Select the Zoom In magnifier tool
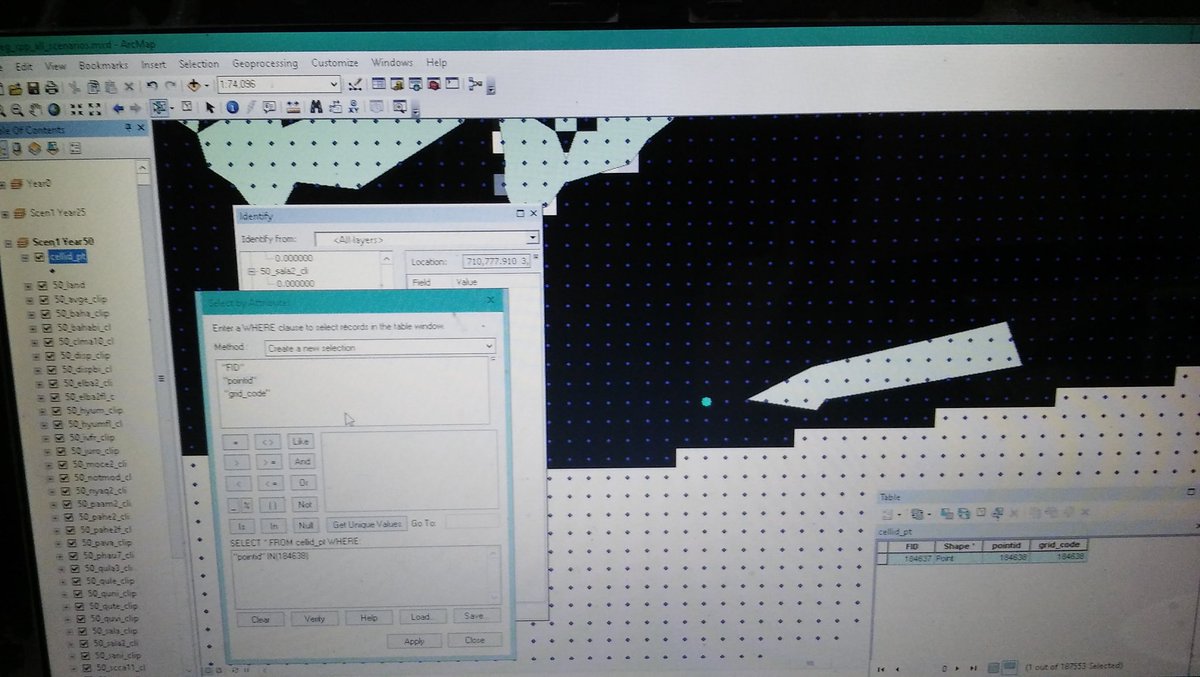The image size is (1200, 677). point(3,109)
